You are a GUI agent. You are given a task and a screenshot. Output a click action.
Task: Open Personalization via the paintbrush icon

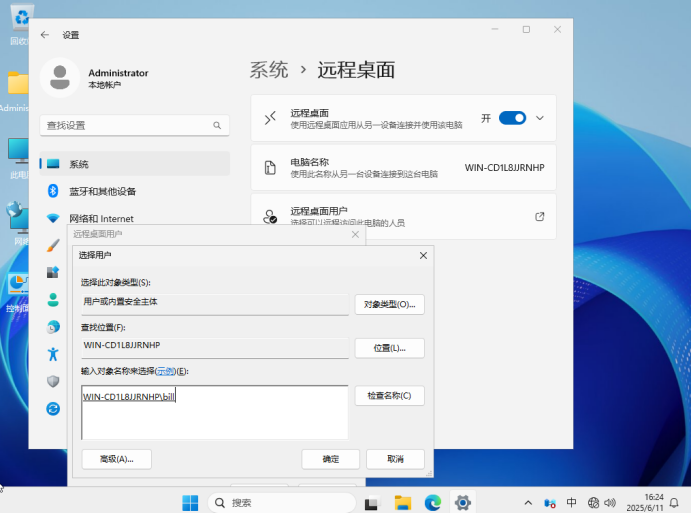click(53, 245)
